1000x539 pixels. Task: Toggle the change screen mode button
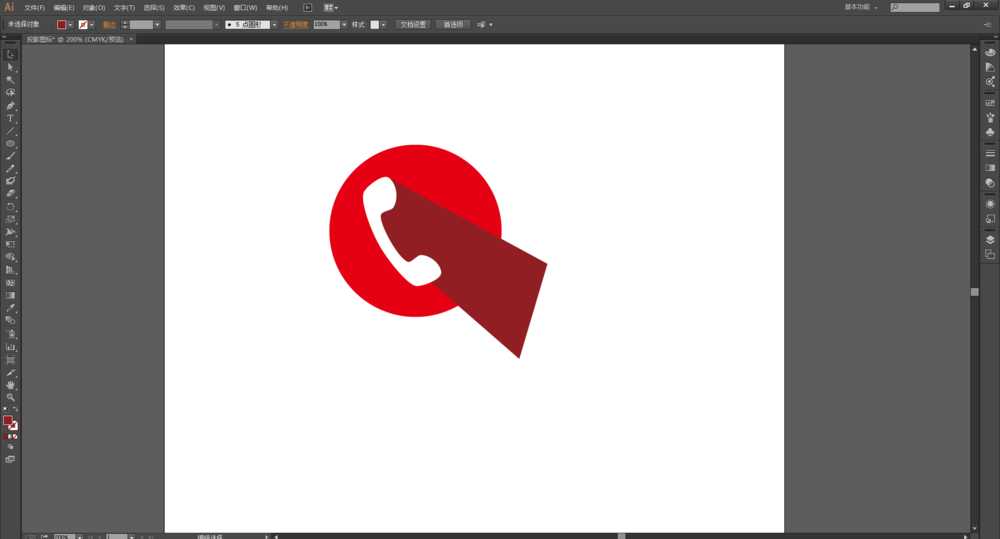(11, 459)
